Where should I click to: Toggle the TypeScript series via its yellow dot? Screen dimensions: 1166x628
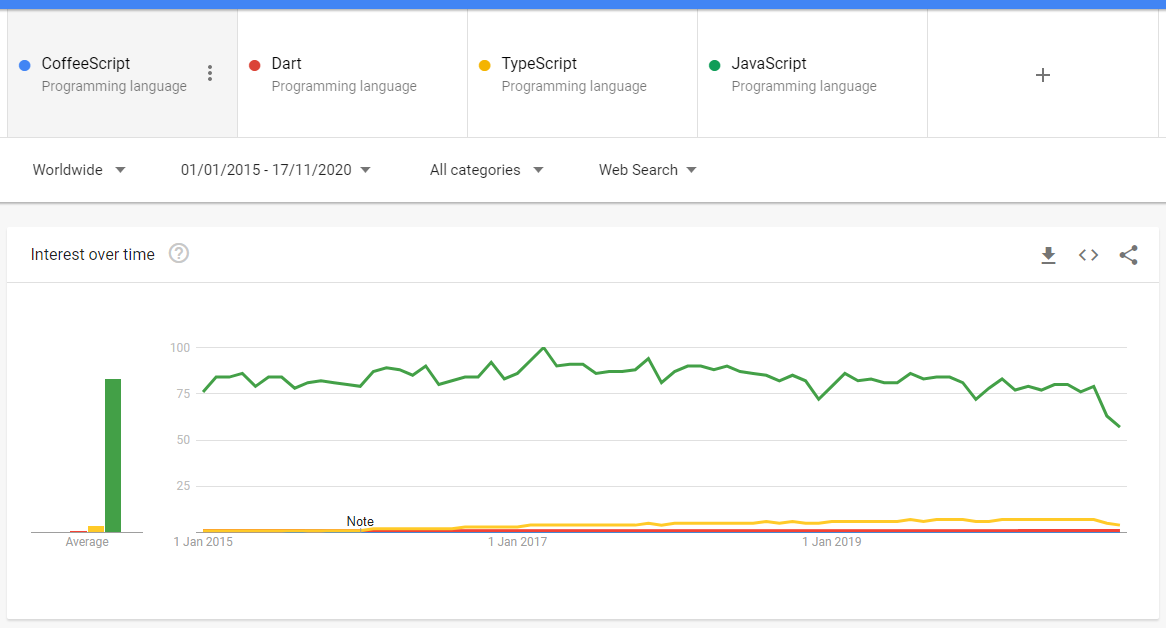click(484, 64)
